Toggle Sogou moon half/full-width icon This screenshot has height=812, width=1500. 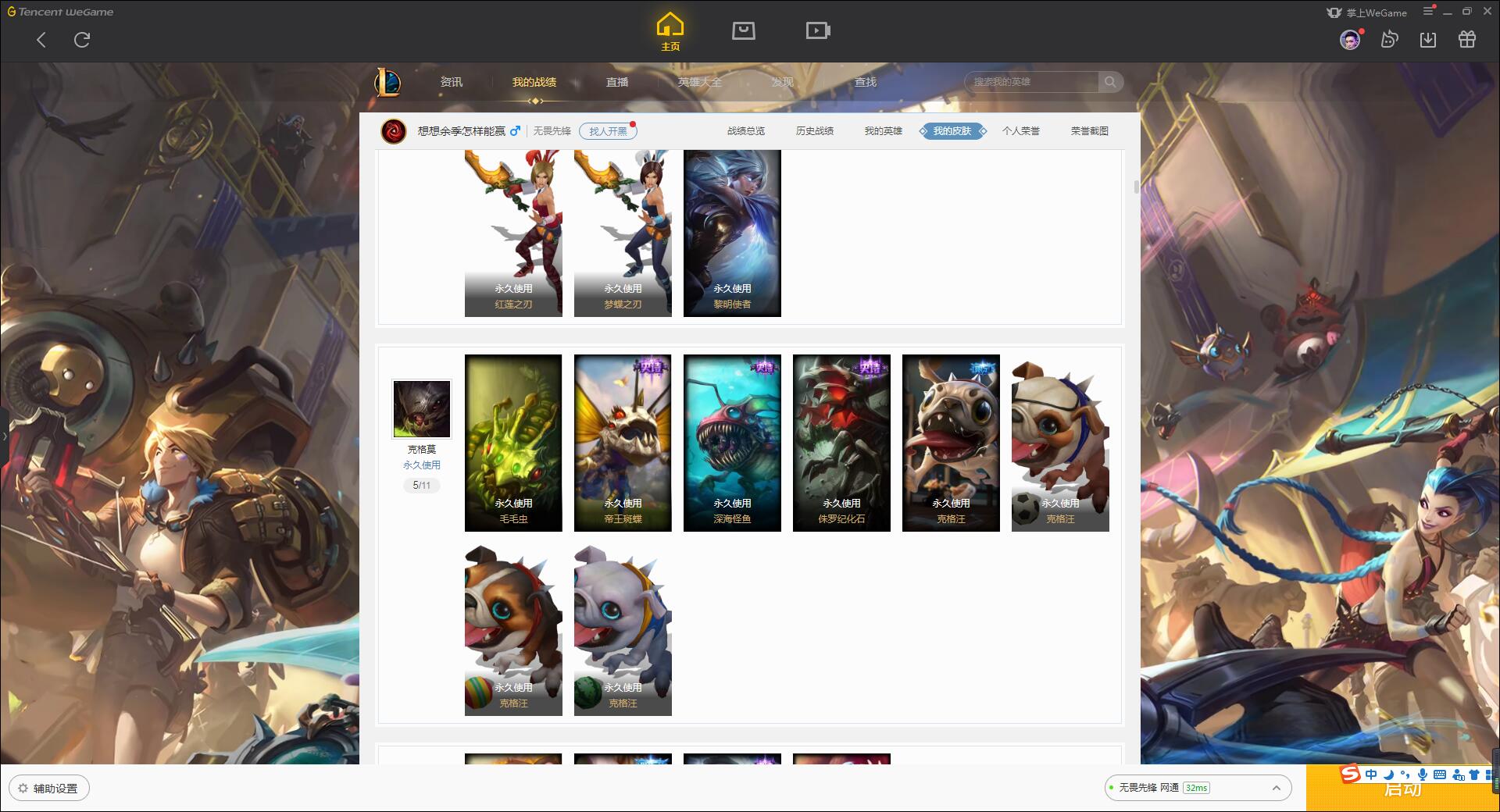click(x=1388, y=775)
